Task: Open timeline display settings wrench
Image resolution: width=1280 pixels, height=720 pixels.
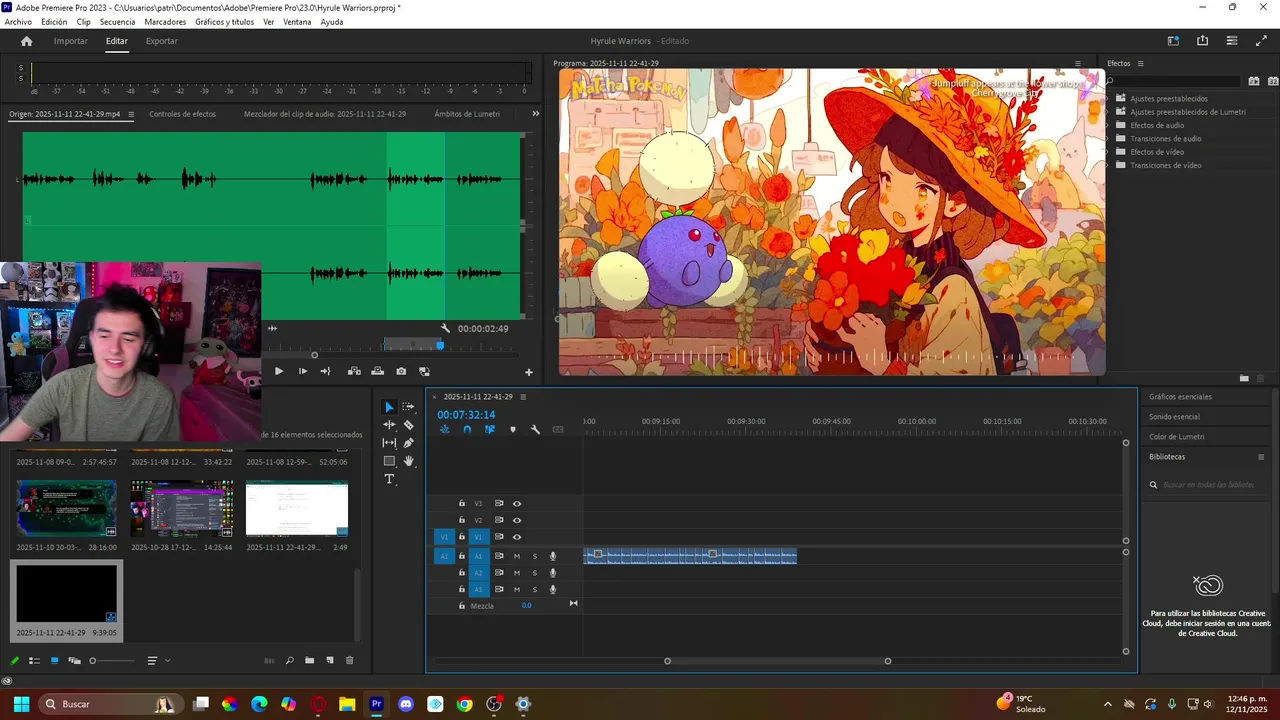Action: 535,429
